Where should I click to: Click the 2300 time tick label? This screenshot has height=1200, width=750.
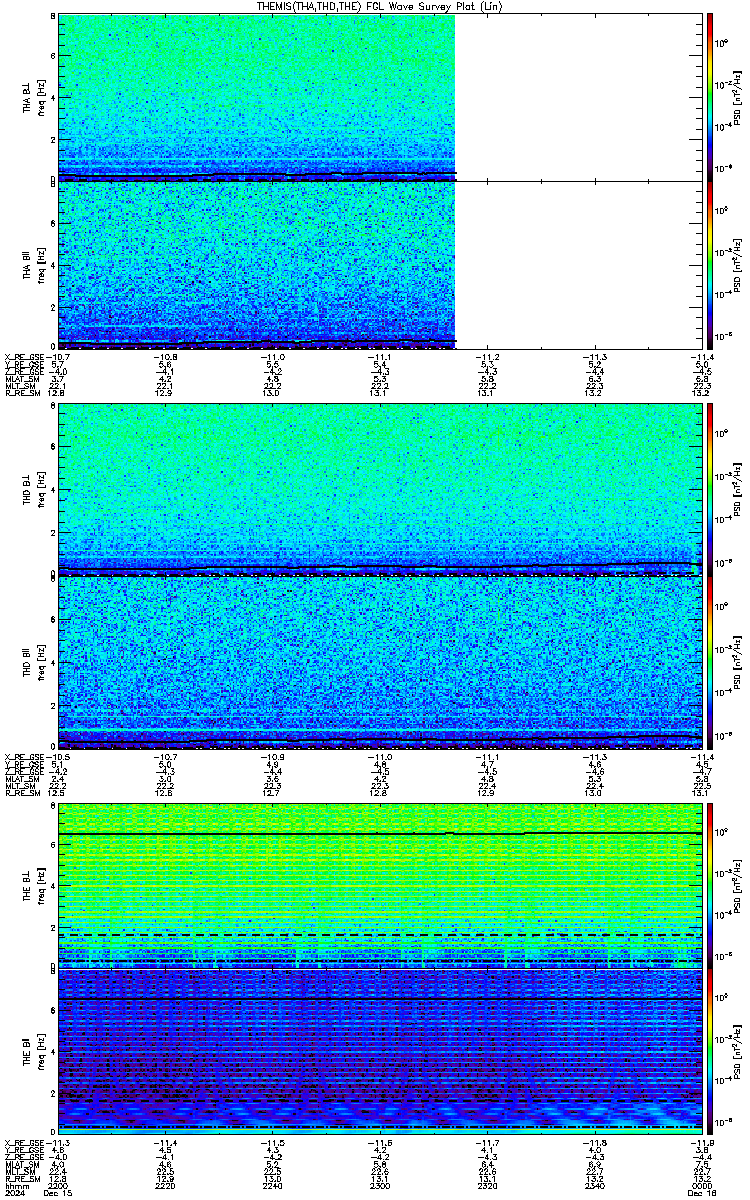(380, 1185)
